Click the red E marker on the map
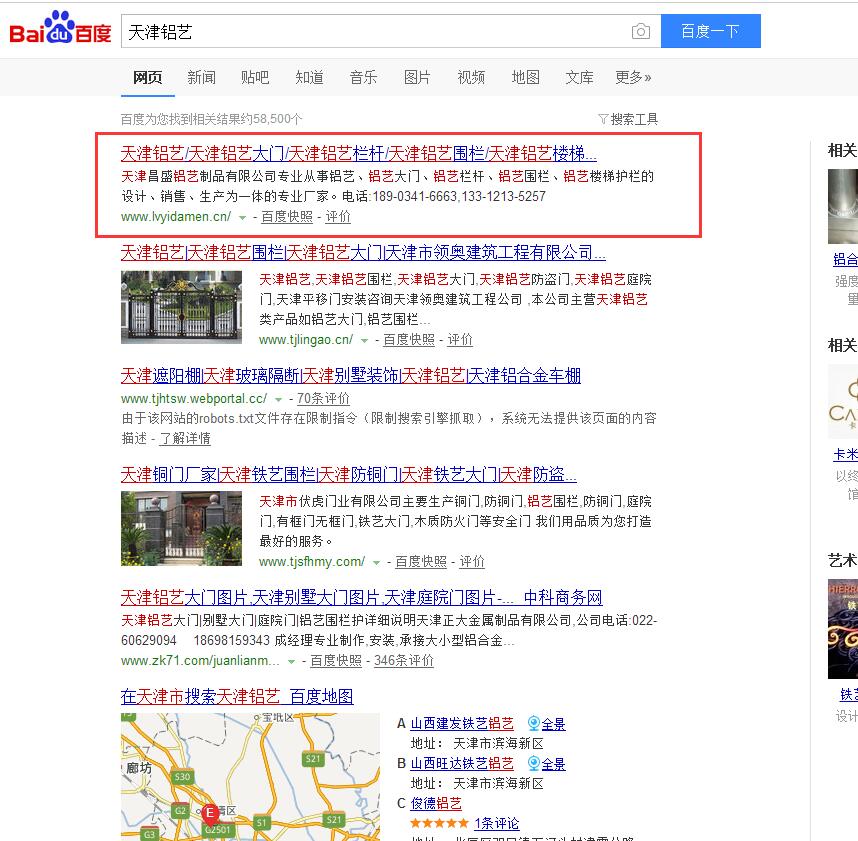 [210, 814]
